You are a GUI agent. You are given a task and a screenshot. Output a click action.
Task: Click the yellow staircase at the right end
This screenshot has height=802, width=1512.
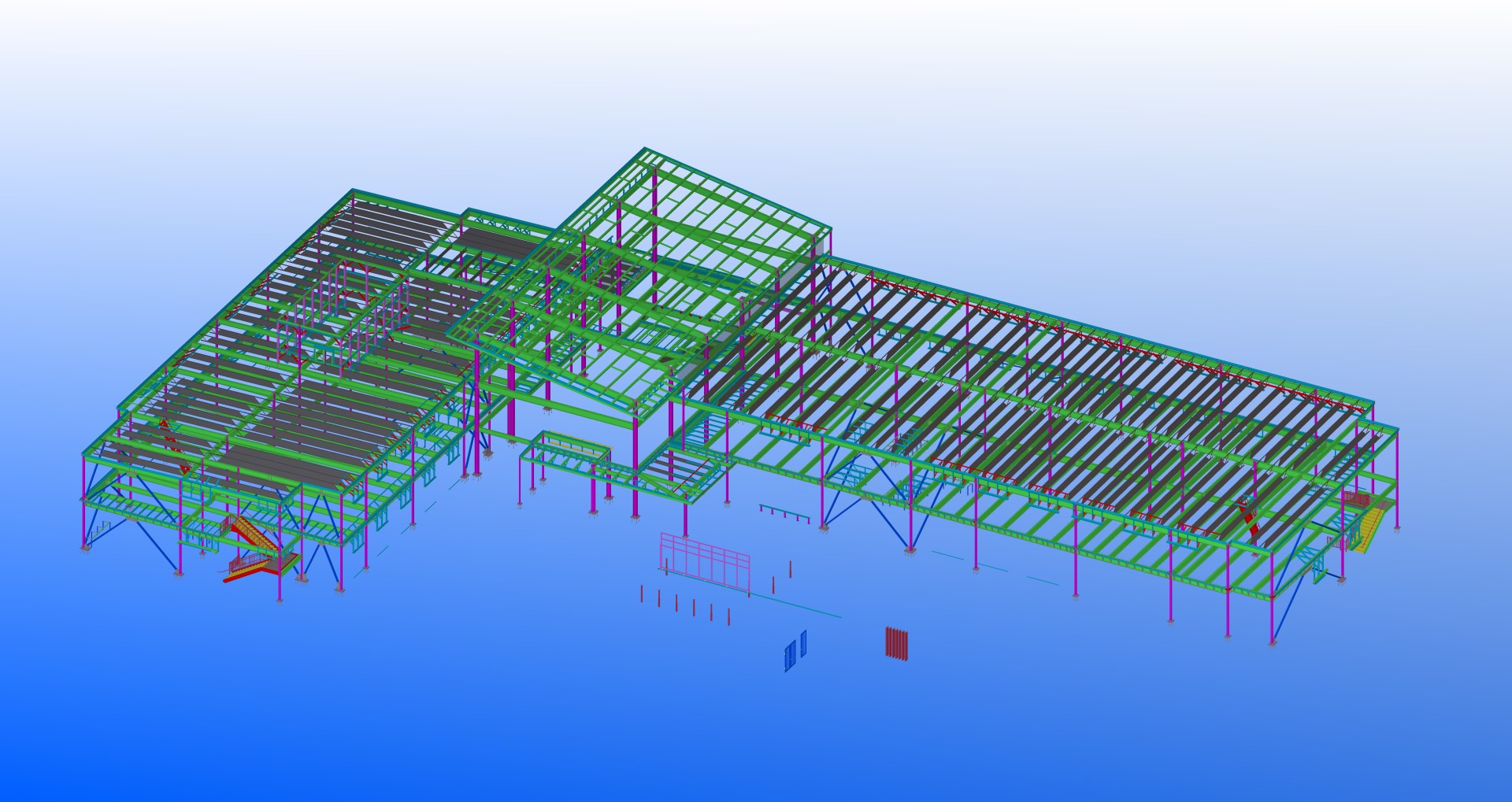point(1369,527)
